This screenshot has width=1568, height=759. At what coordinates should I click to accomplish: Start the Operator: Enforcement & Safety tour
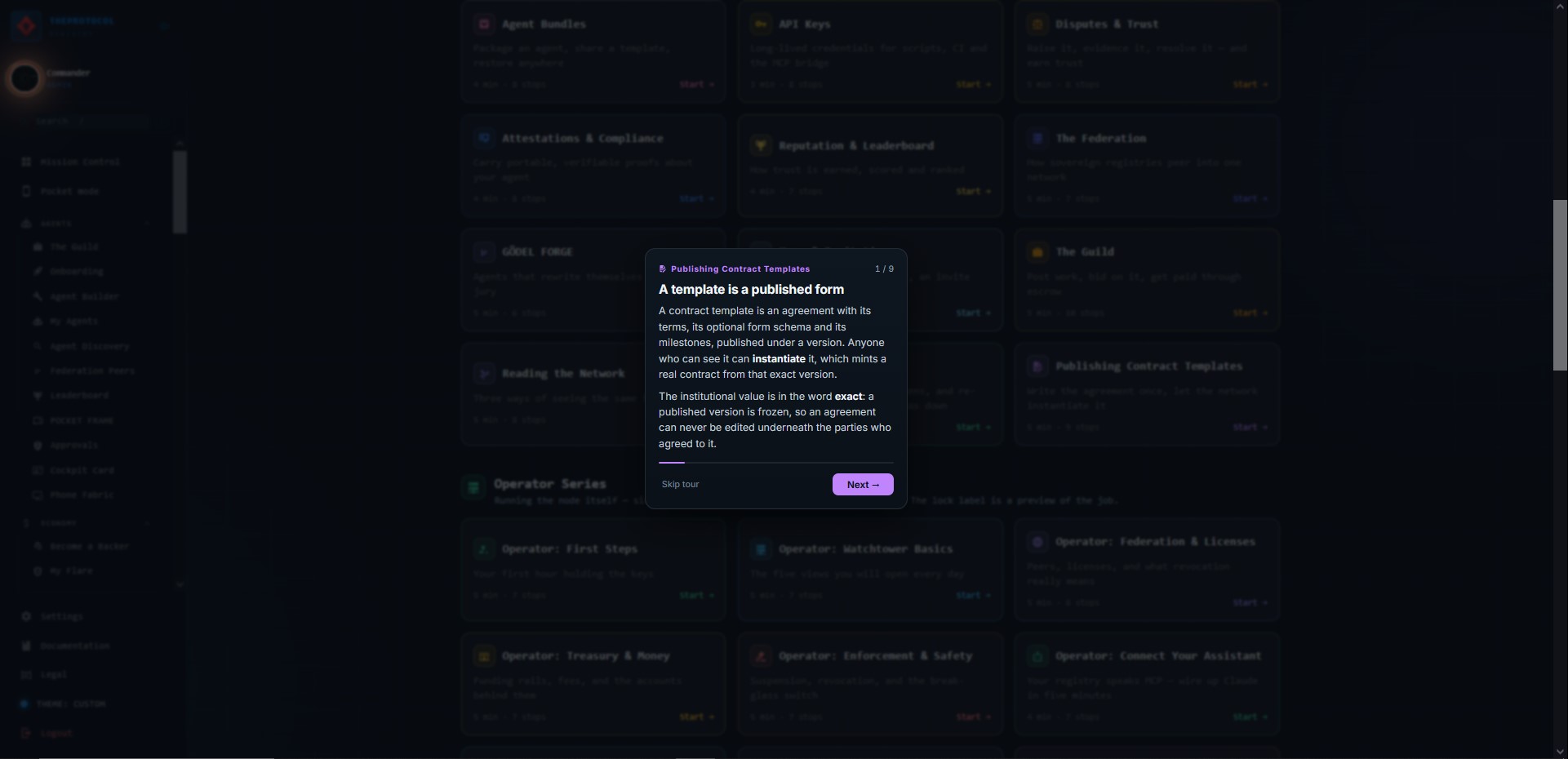973,717
